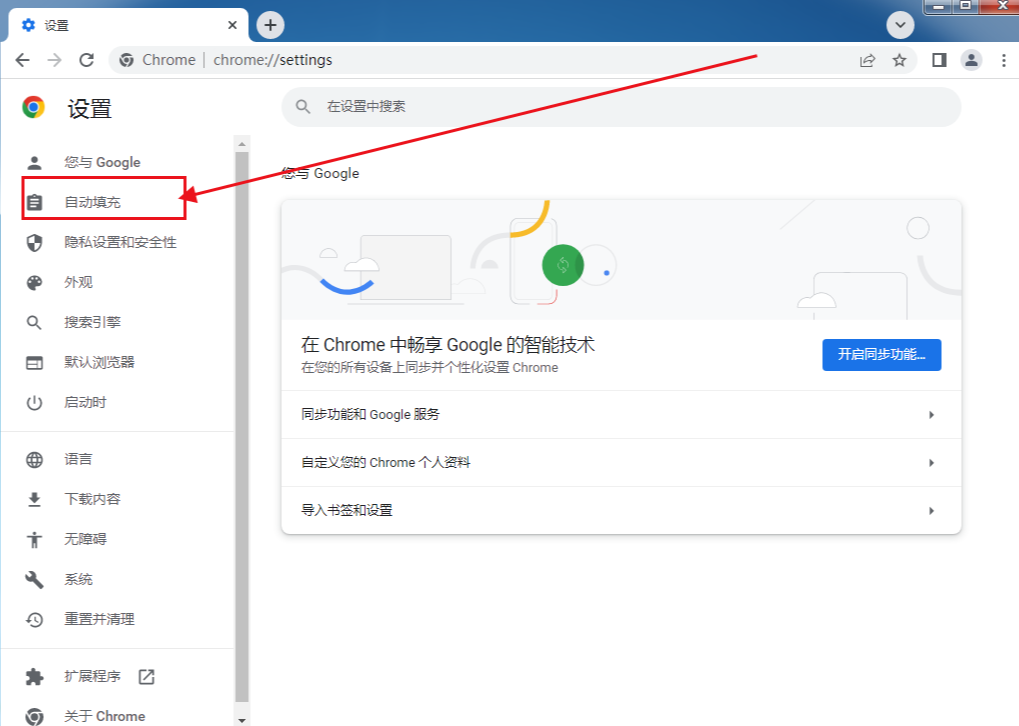The width and height of the screenshot is (1019, 726).
Task: Click the wrench icon for 系统
Action: [x=34, y=580]
